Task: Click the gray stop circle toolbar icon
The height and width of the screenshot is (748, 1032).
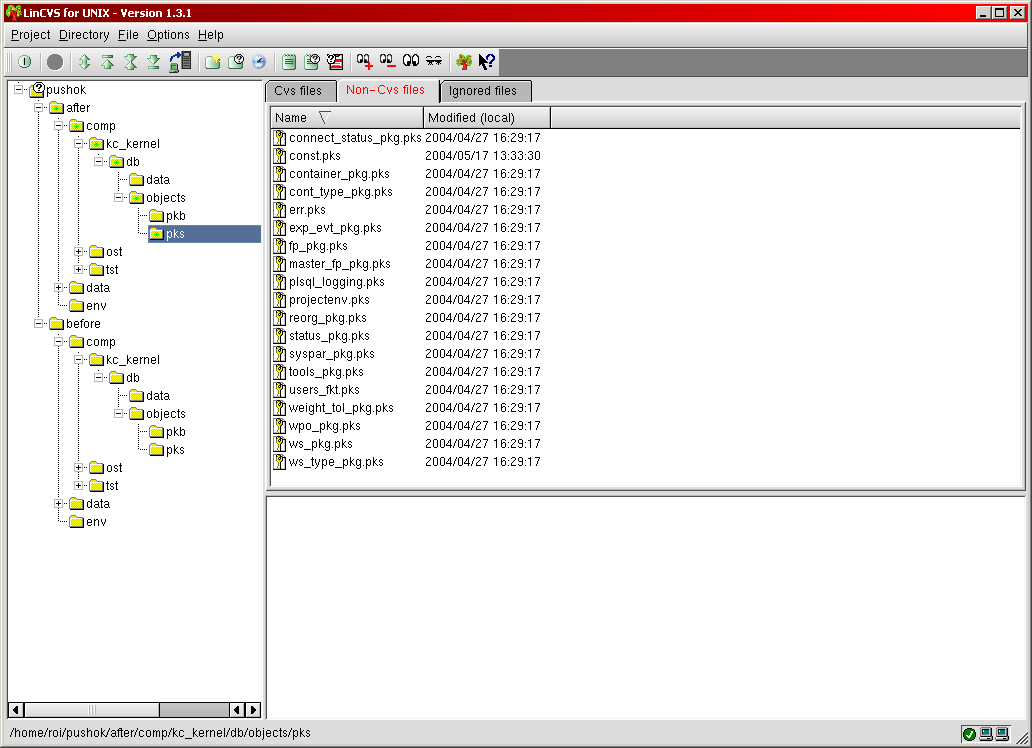Action: [55, 62]
